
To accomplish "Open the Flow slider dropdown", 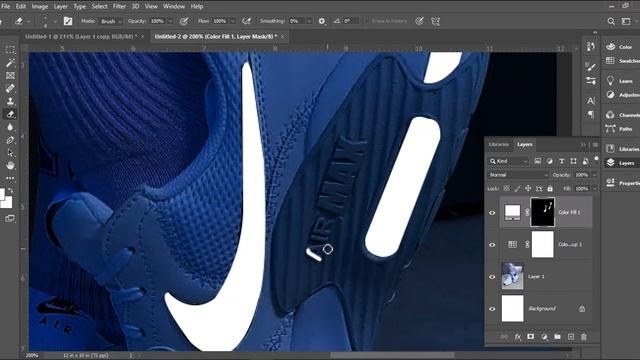I will (233, 21).
